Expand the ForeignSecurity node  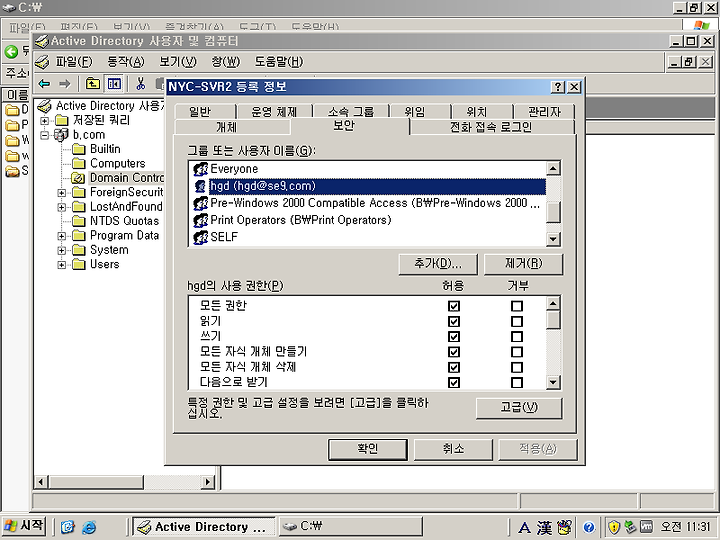(62, 193)
